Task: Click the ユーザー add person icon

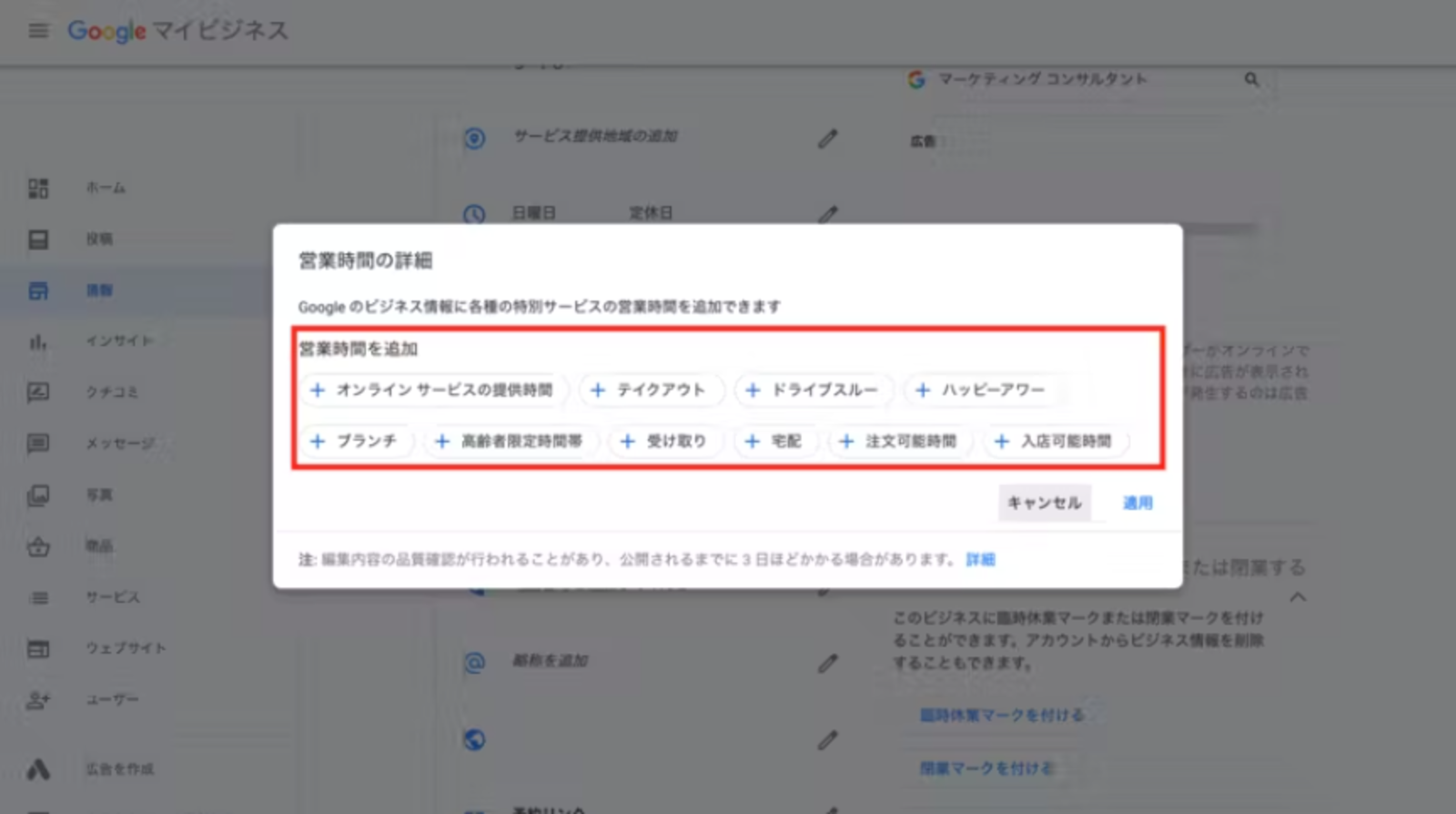Action: [38, 700]
